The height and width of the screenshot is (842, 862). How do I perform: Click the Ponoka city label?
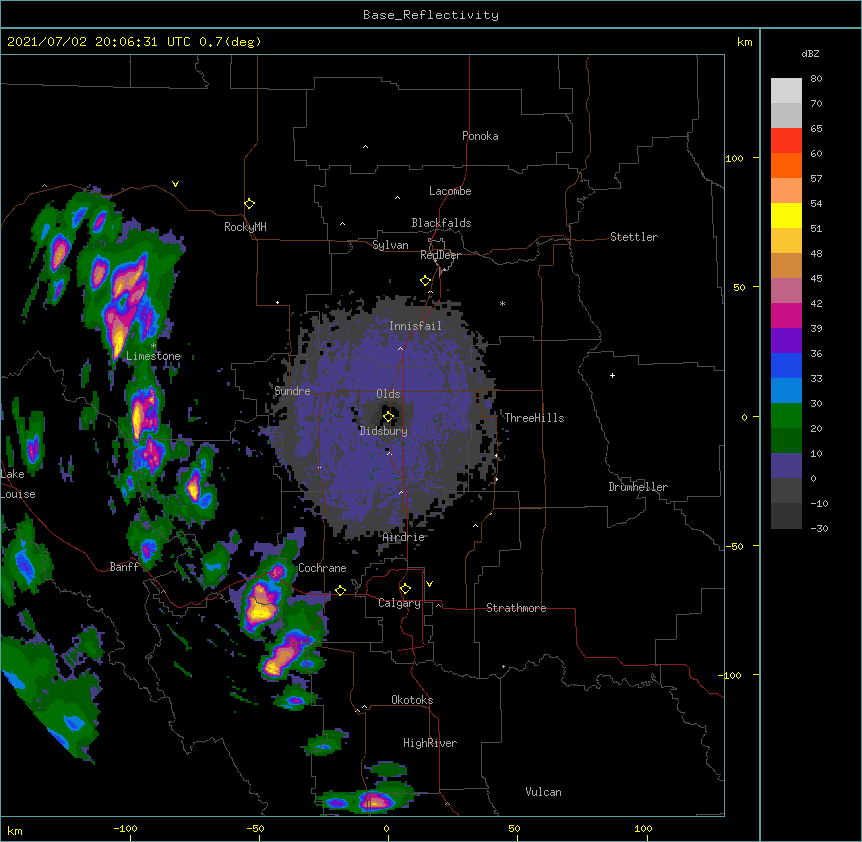point(480,136)
